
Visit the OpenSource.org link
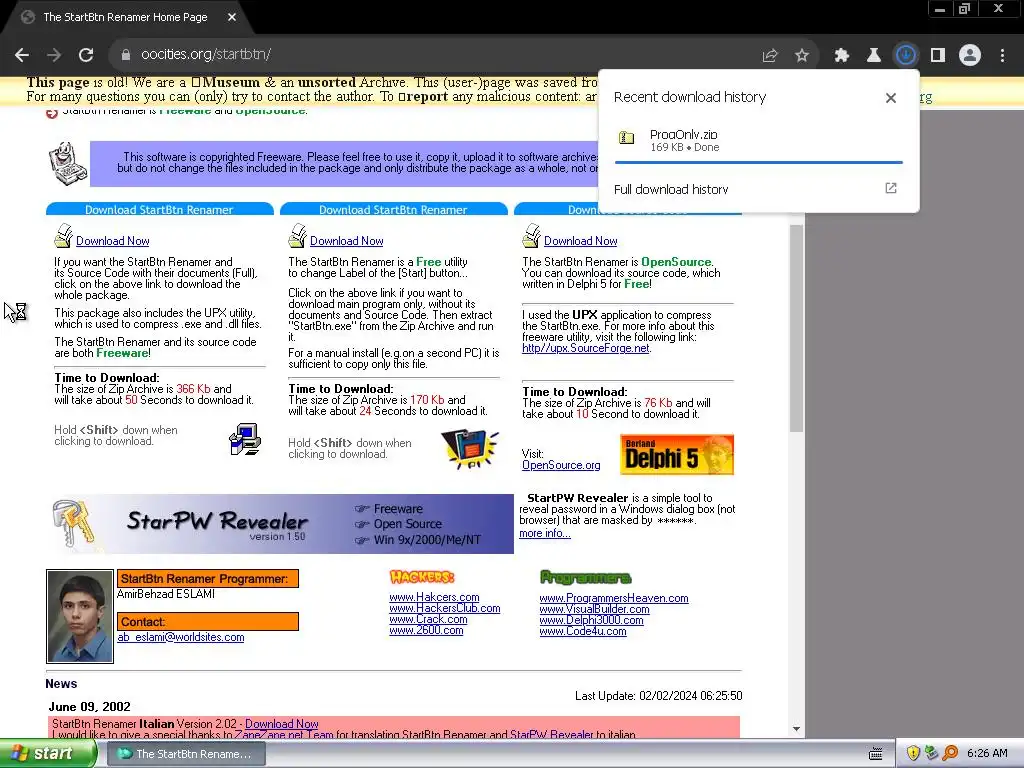(561, 465)
